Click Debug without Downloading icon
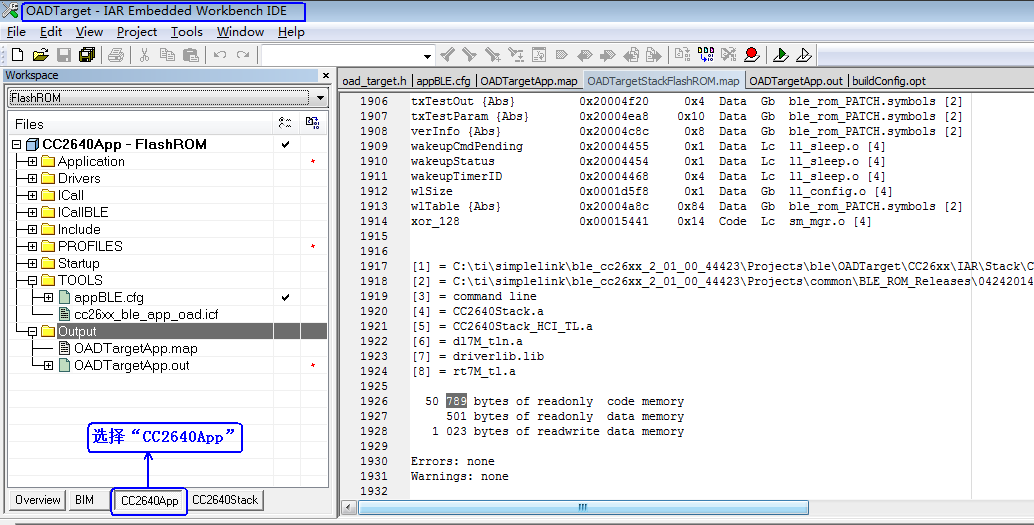 point(803,55)
